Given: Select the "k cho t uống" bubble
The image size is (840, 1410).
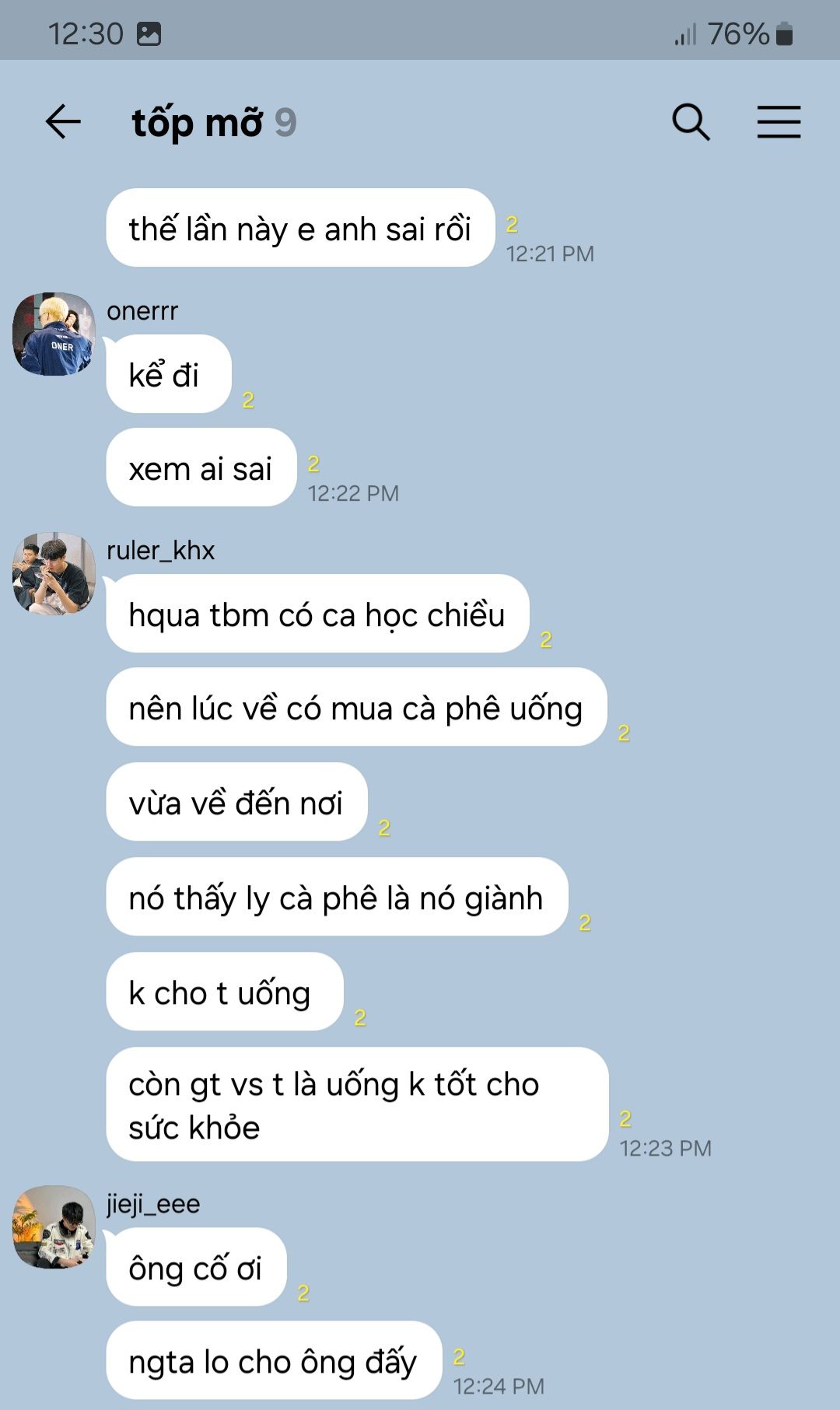Looking at the screenshot, I should click(225, 992).
